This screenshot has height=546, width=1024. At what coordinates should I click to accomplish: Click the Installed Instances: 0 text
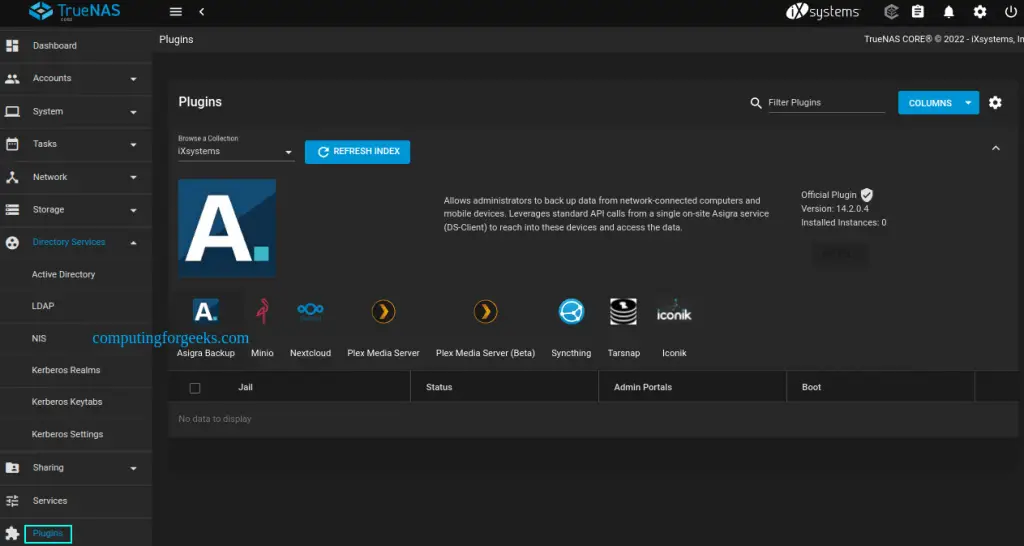click(x=844, y=223)
